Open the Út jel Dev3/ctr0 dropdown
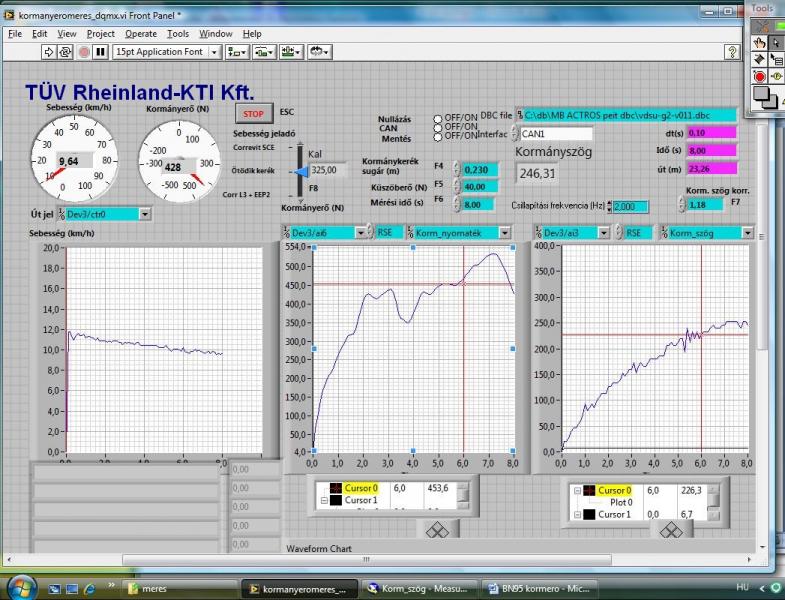The image size is (785, 600). 144,214
